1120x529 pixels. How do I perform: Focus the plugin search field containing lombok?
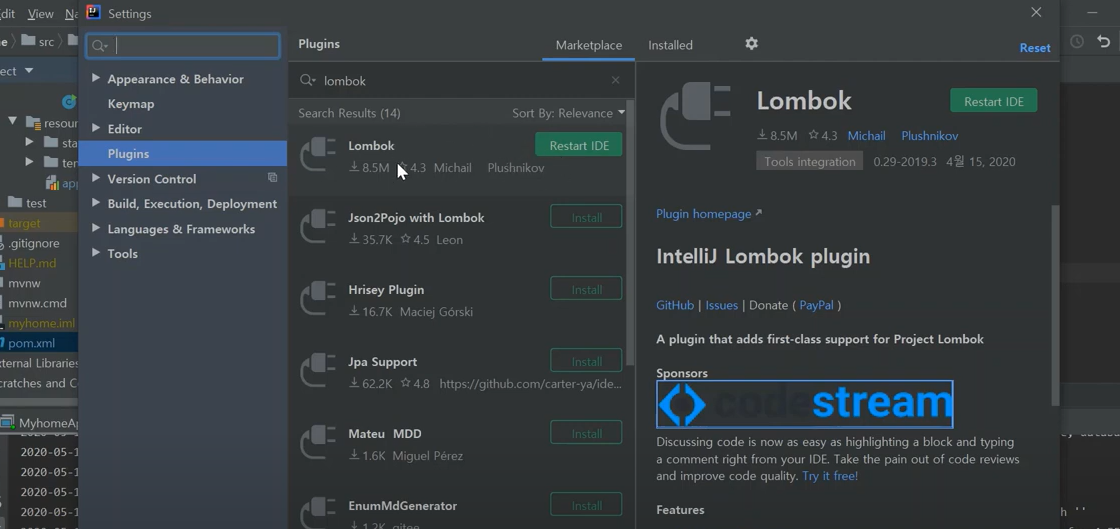(461, 81)
